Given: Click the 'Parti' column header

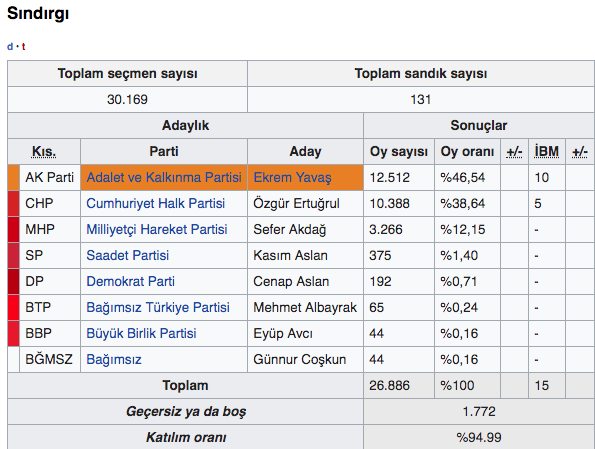Looking at the screenshot, I should [x=164, y=151].
